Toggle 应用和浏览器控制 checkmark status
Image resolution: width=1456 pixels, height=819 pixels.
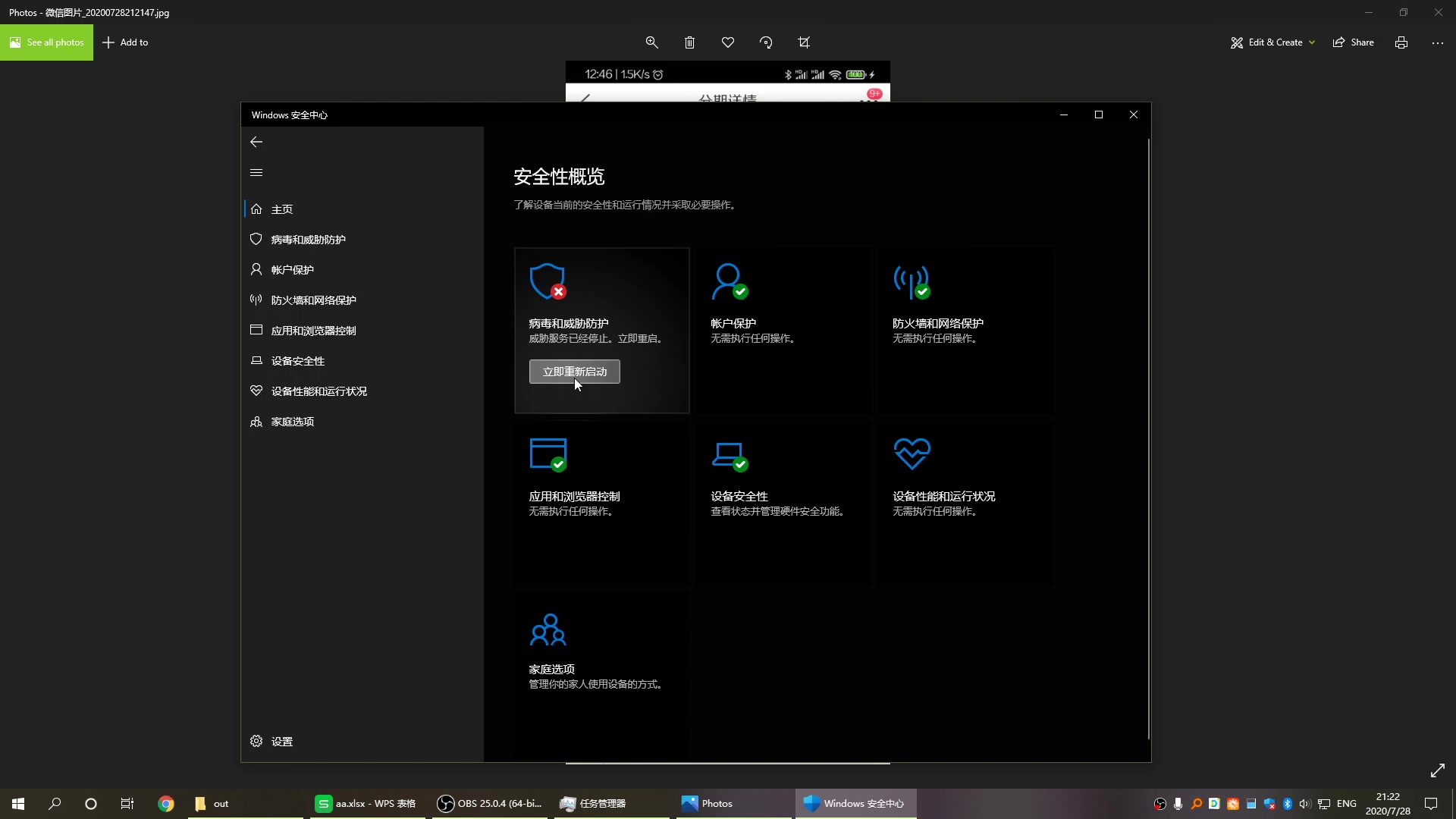point(559,463)
